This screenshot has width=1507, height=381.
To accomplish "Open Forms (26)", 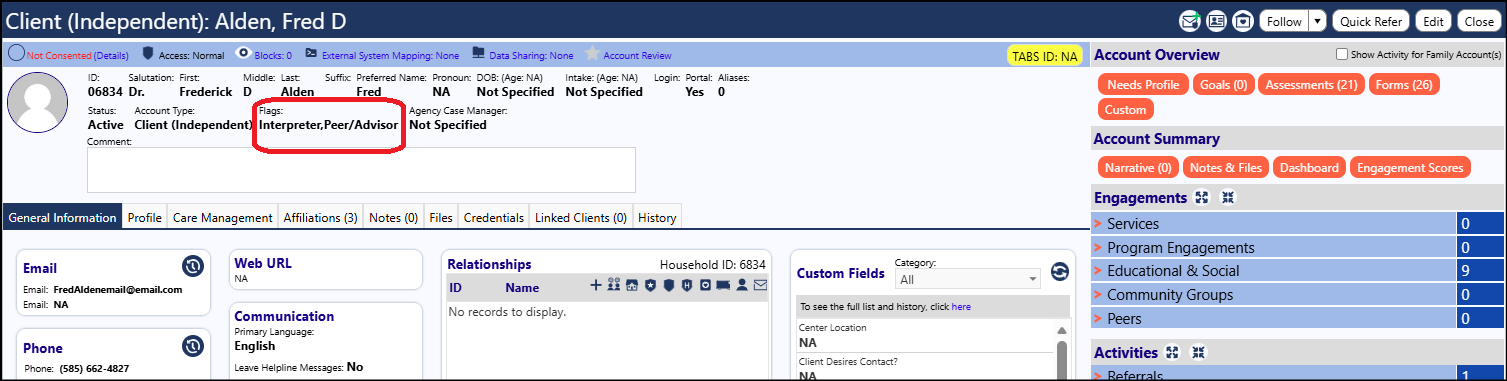I will (x=1404, y=85).
